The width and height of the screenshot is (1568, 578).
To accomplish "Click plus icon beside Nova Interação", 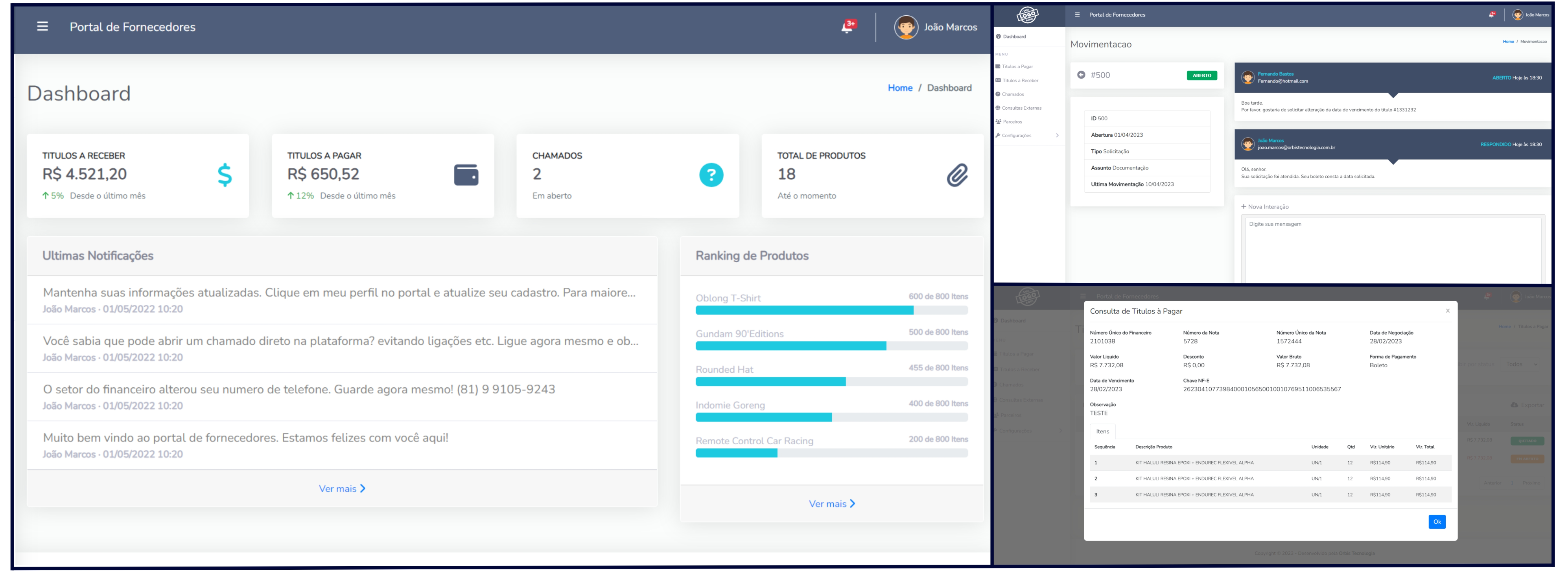I will 1244,206.
